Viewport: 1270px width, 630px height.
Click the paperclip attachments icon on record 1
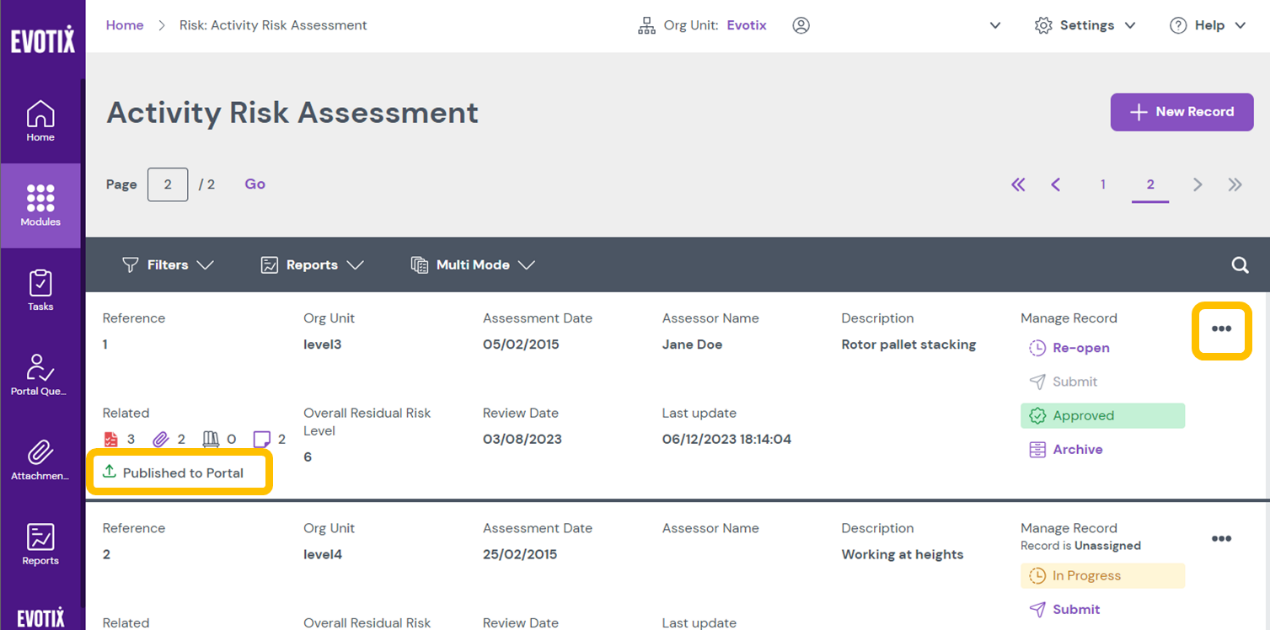(160, 439)
